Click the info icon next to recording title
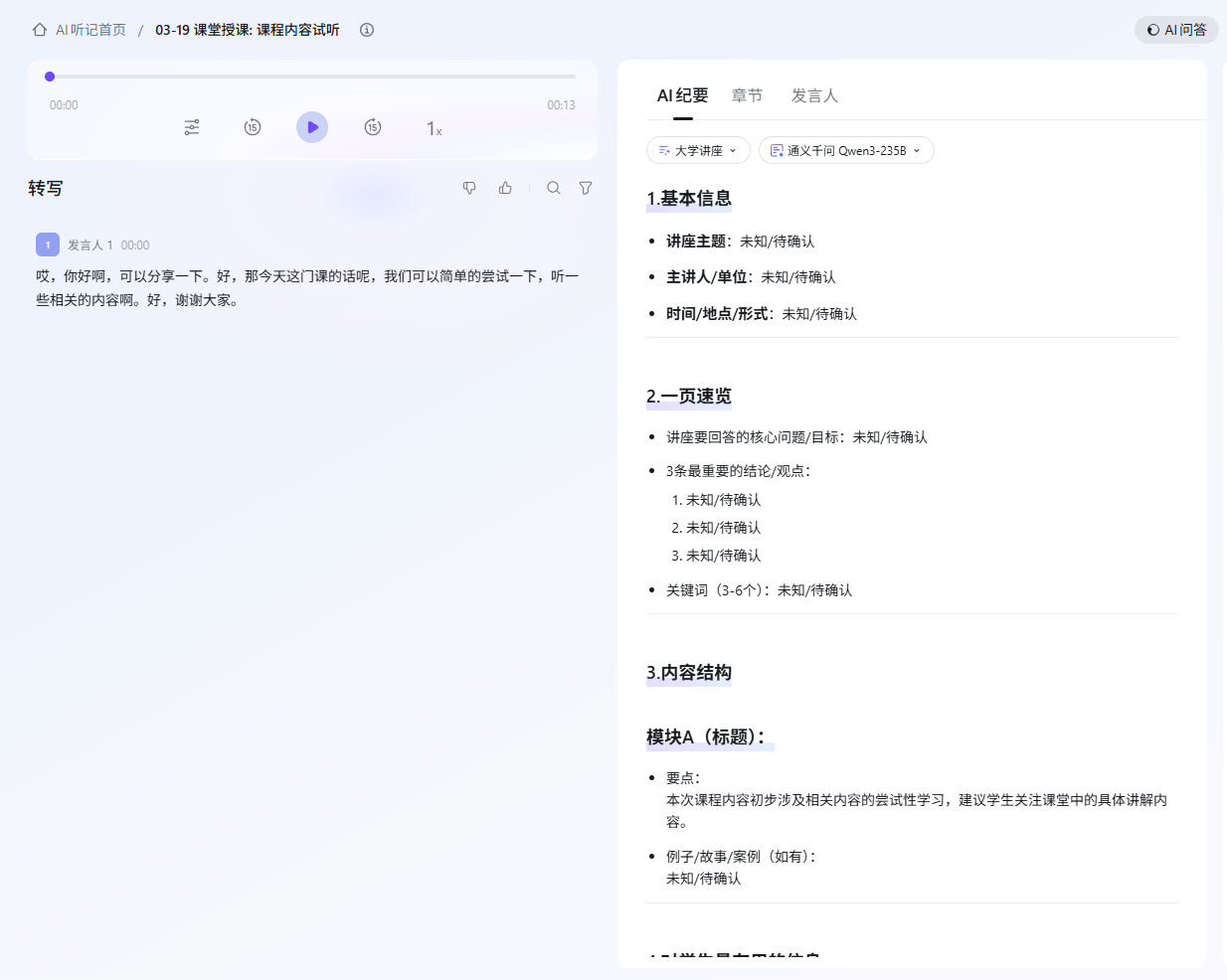 coord(367,30)
